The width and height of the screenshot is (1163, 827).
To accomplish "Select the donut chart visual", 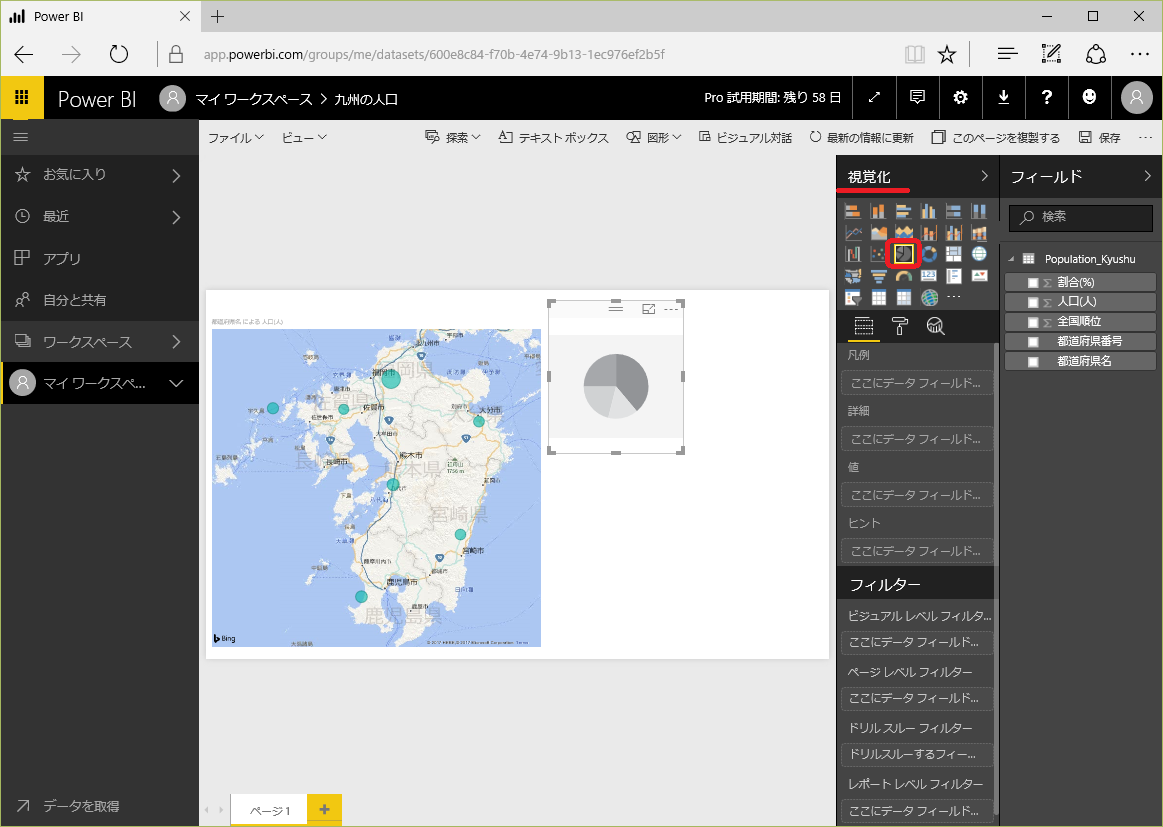I will click(929, 254).
